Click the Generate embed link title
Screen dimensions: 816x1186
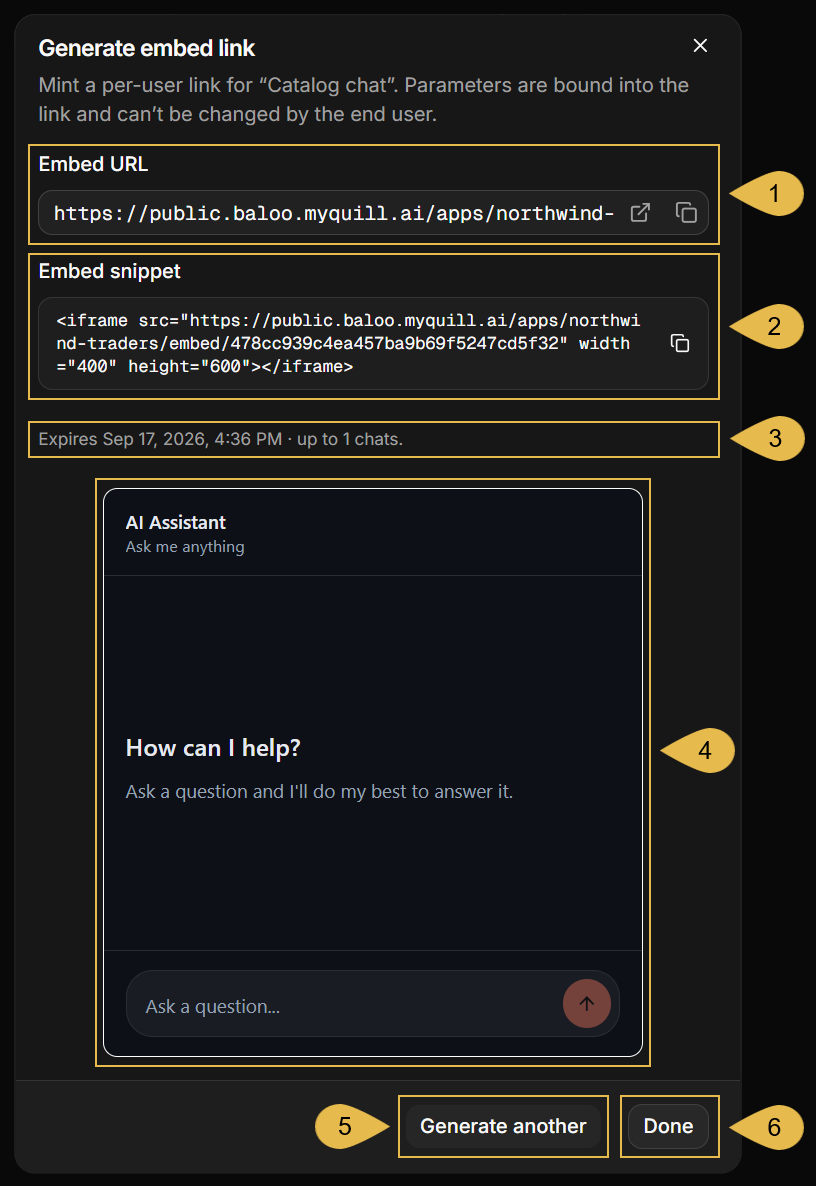147,48
